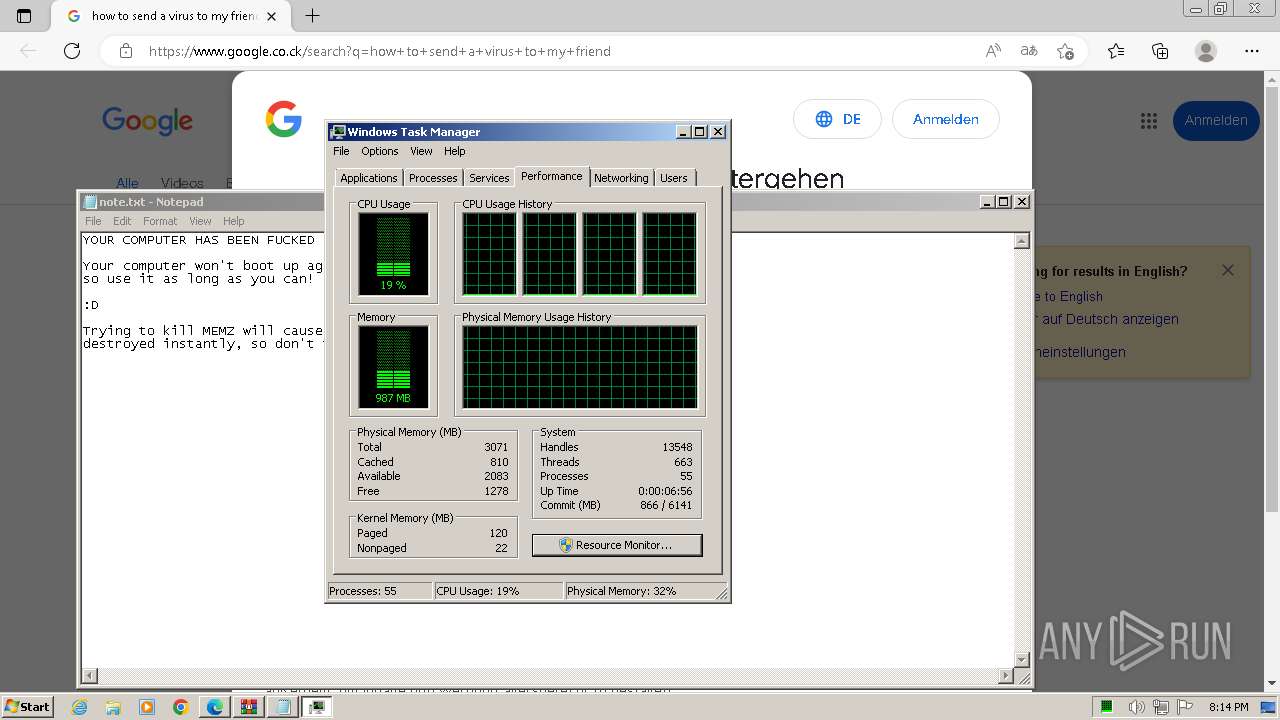
Task: Open Task Manager File menu
Action: pyautogui.click(x=341, y=151)
